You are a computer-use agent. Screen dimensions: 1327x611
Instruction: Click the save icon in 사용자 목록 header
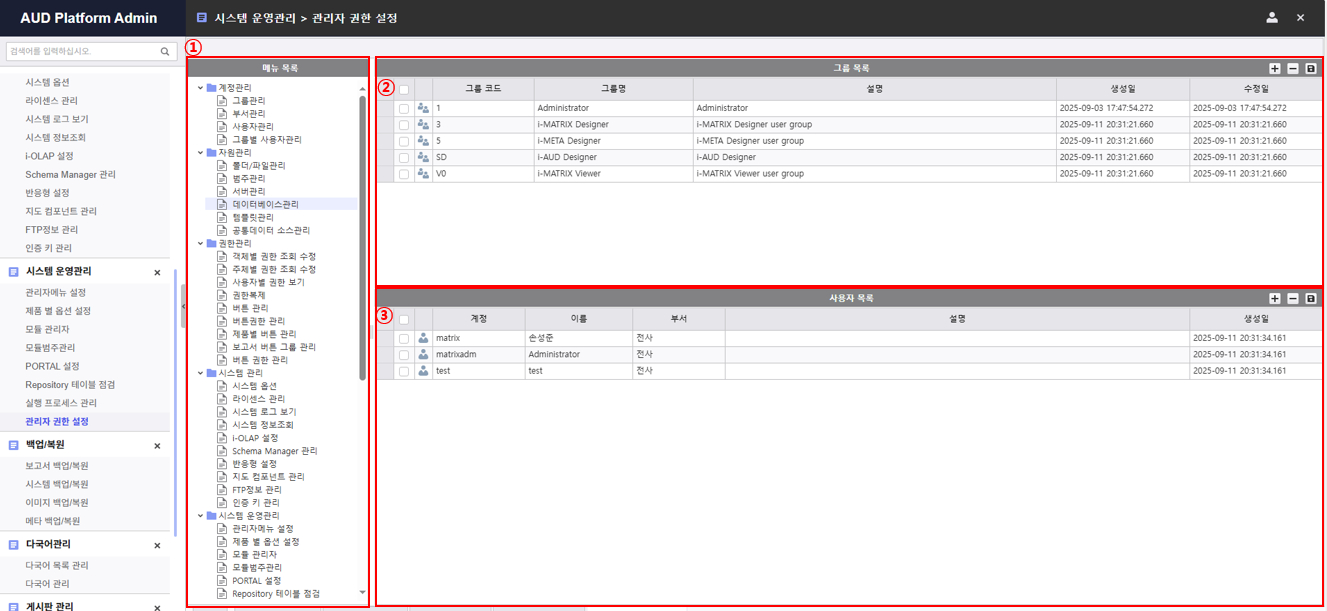click(1311, 299)
